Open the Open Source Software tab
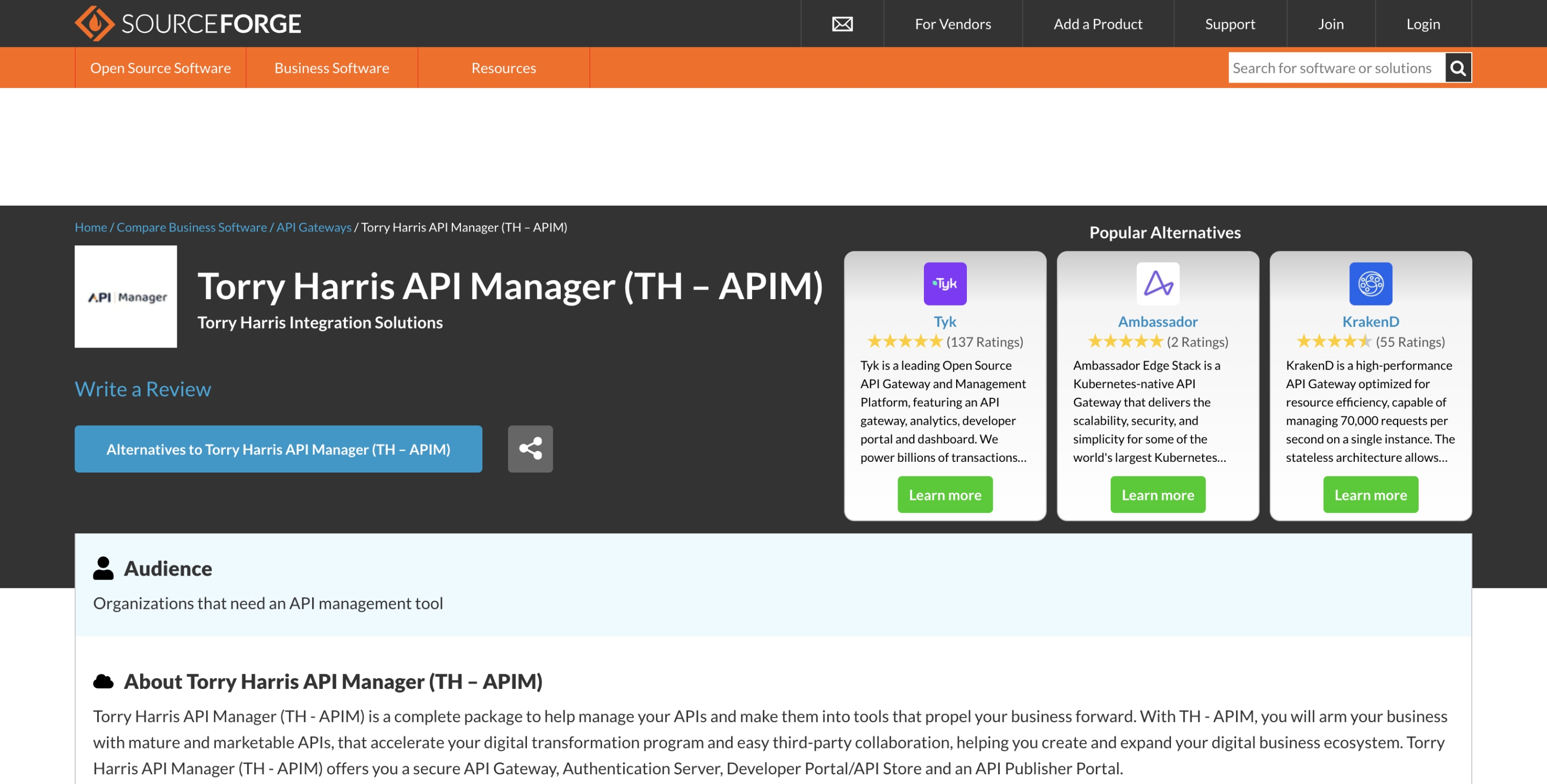1547x784 pixels. tap(161, 68)
